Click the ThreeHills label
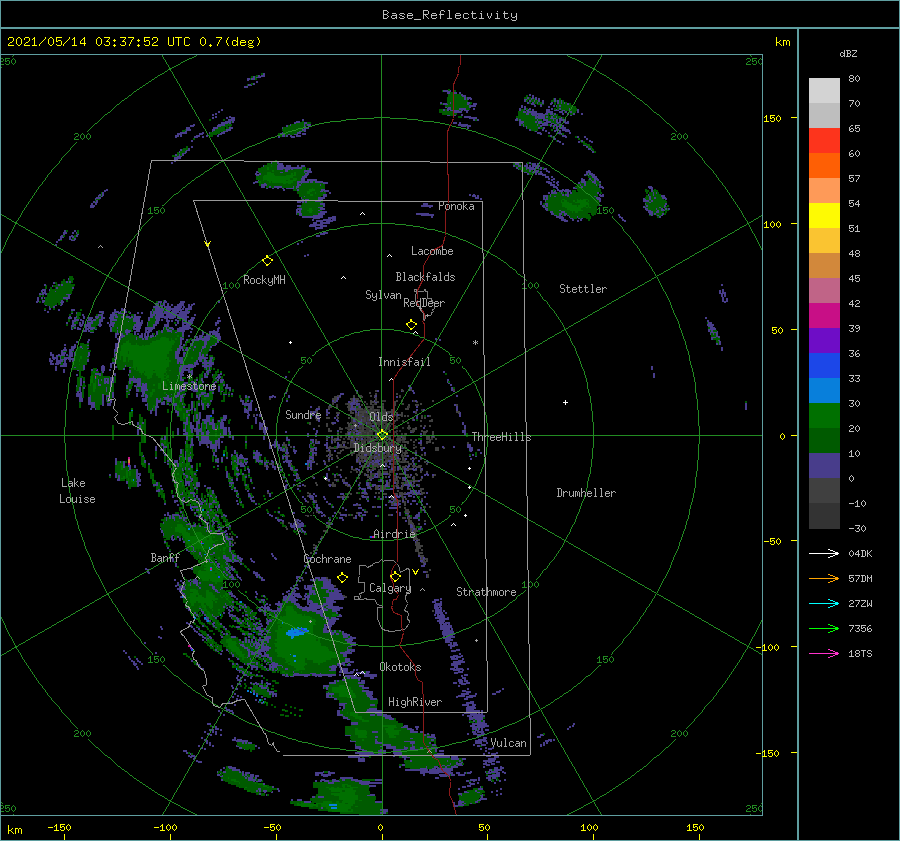The height and width of the screenshot is (841, 900). (502, 437)
